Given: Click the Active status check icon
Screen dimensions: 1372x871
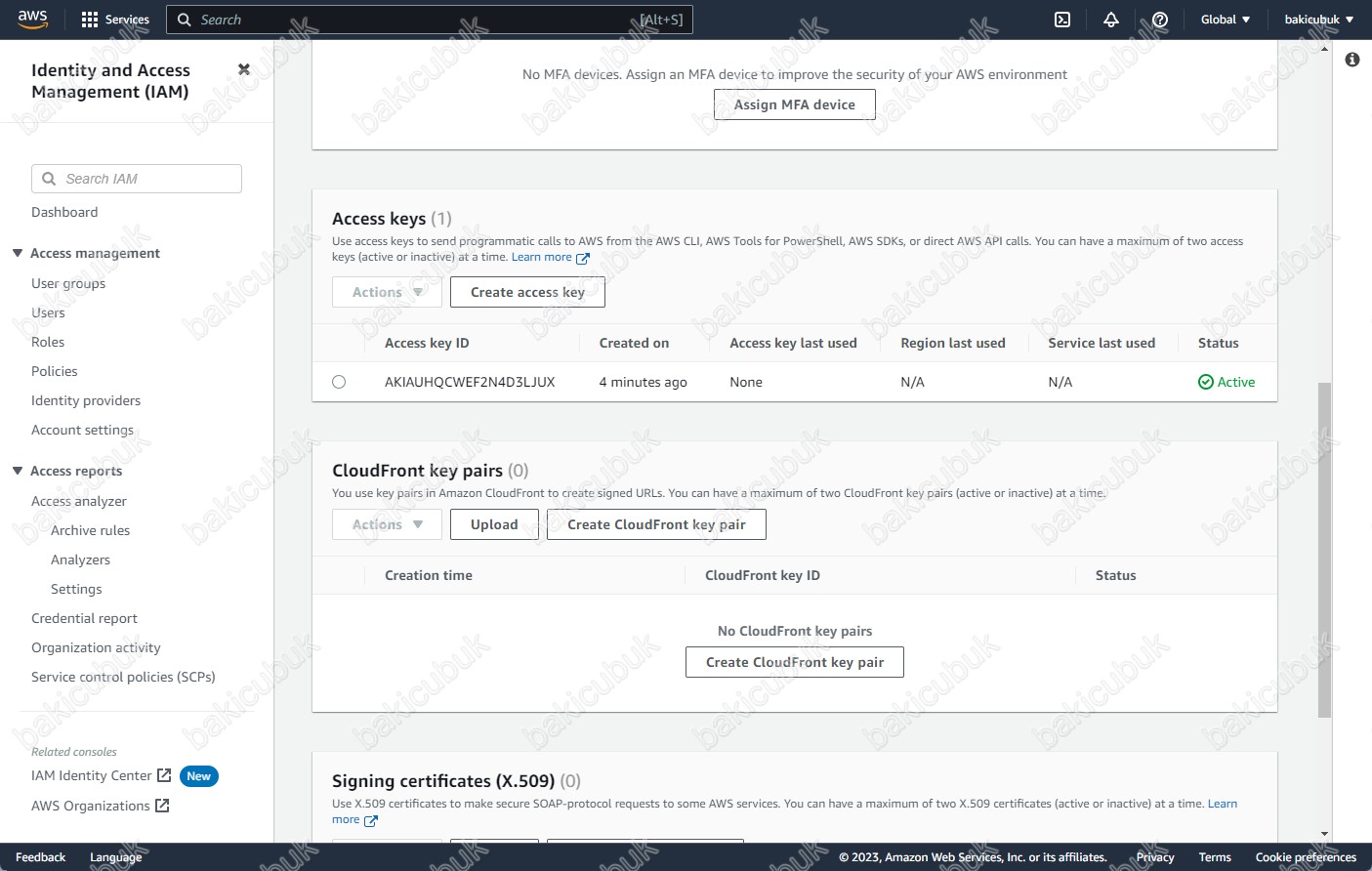Looking at the screenshot, I should [x=1206, y=382].
